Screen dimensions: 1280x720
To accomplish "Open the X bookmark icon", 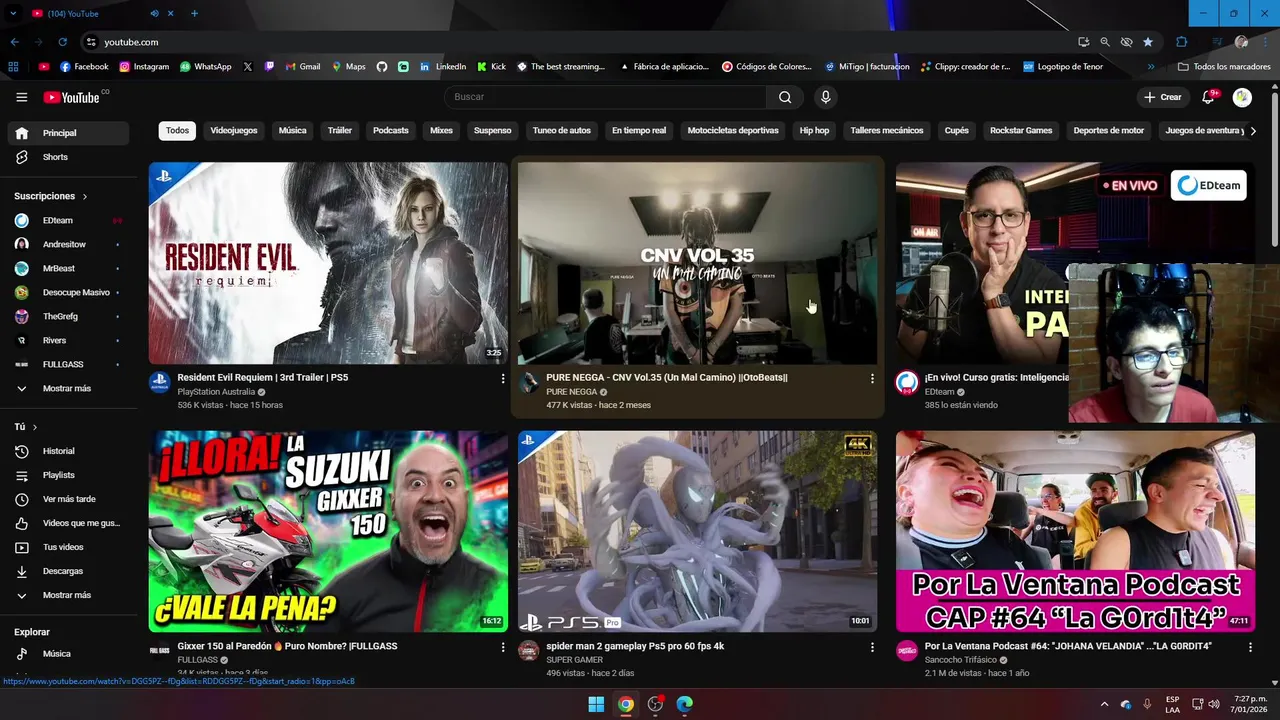I will click(248, 67).
